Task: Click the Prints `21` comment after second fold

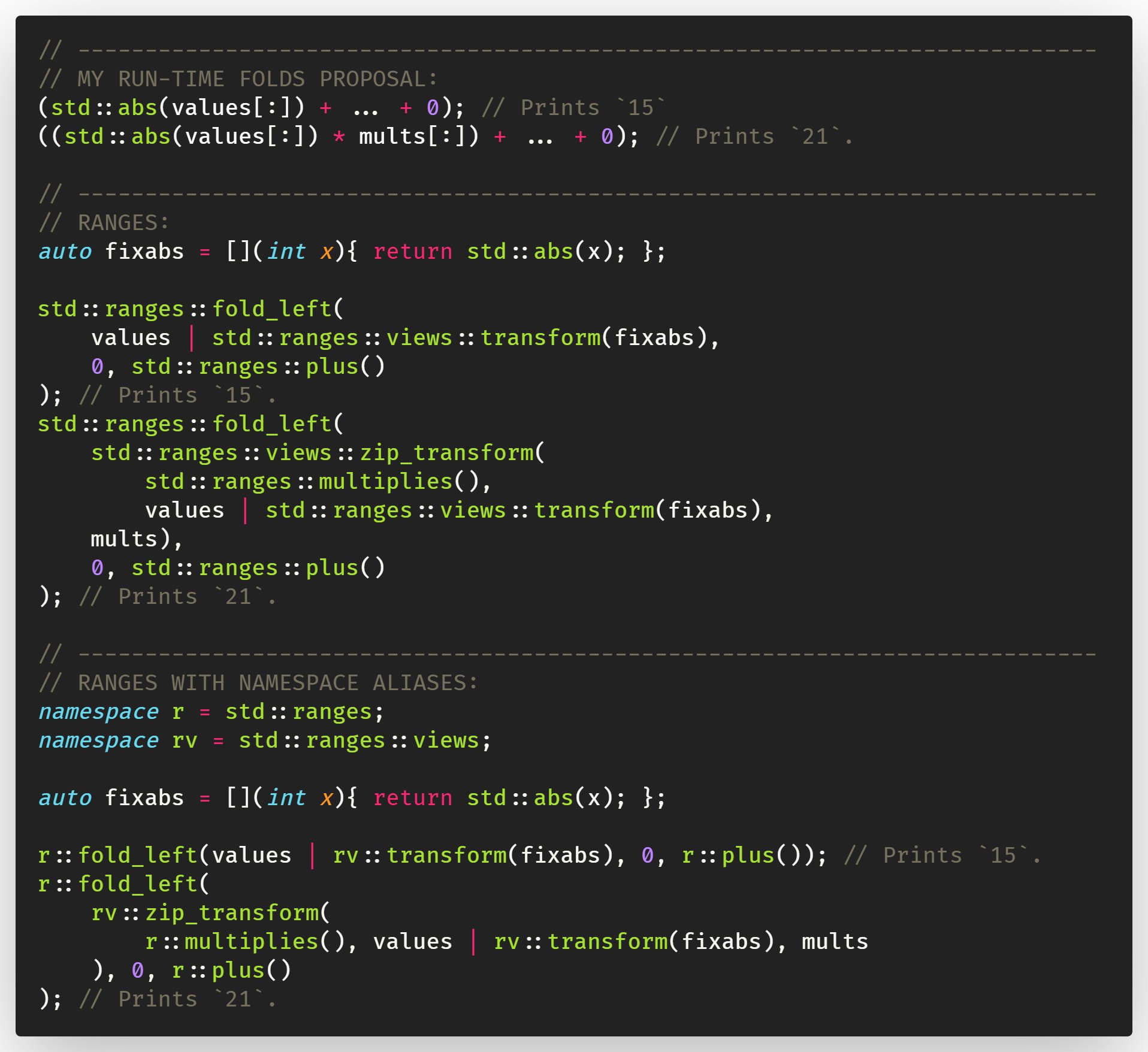Action: coord(180,595)
